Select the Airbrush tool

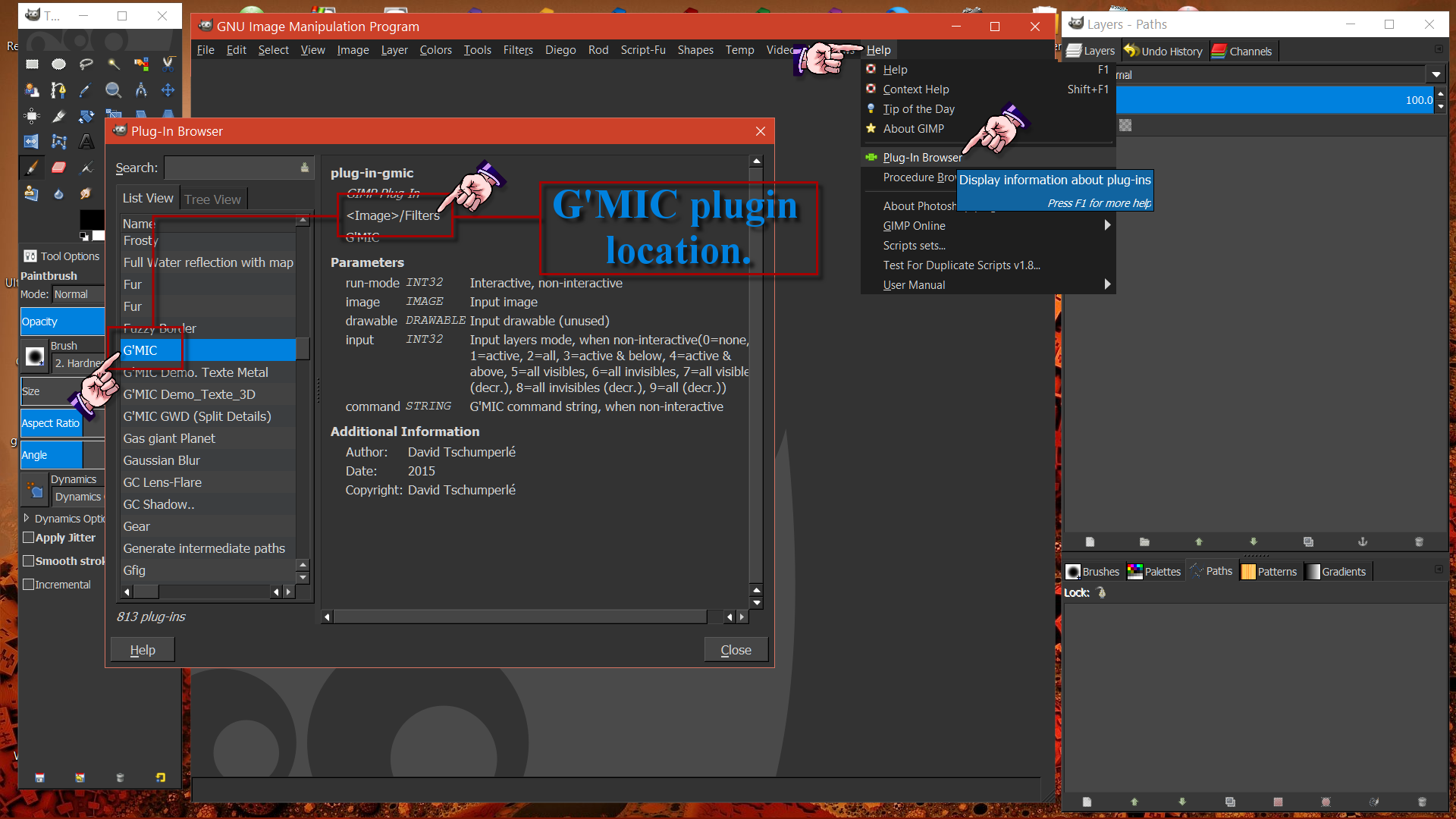point(86,168)
